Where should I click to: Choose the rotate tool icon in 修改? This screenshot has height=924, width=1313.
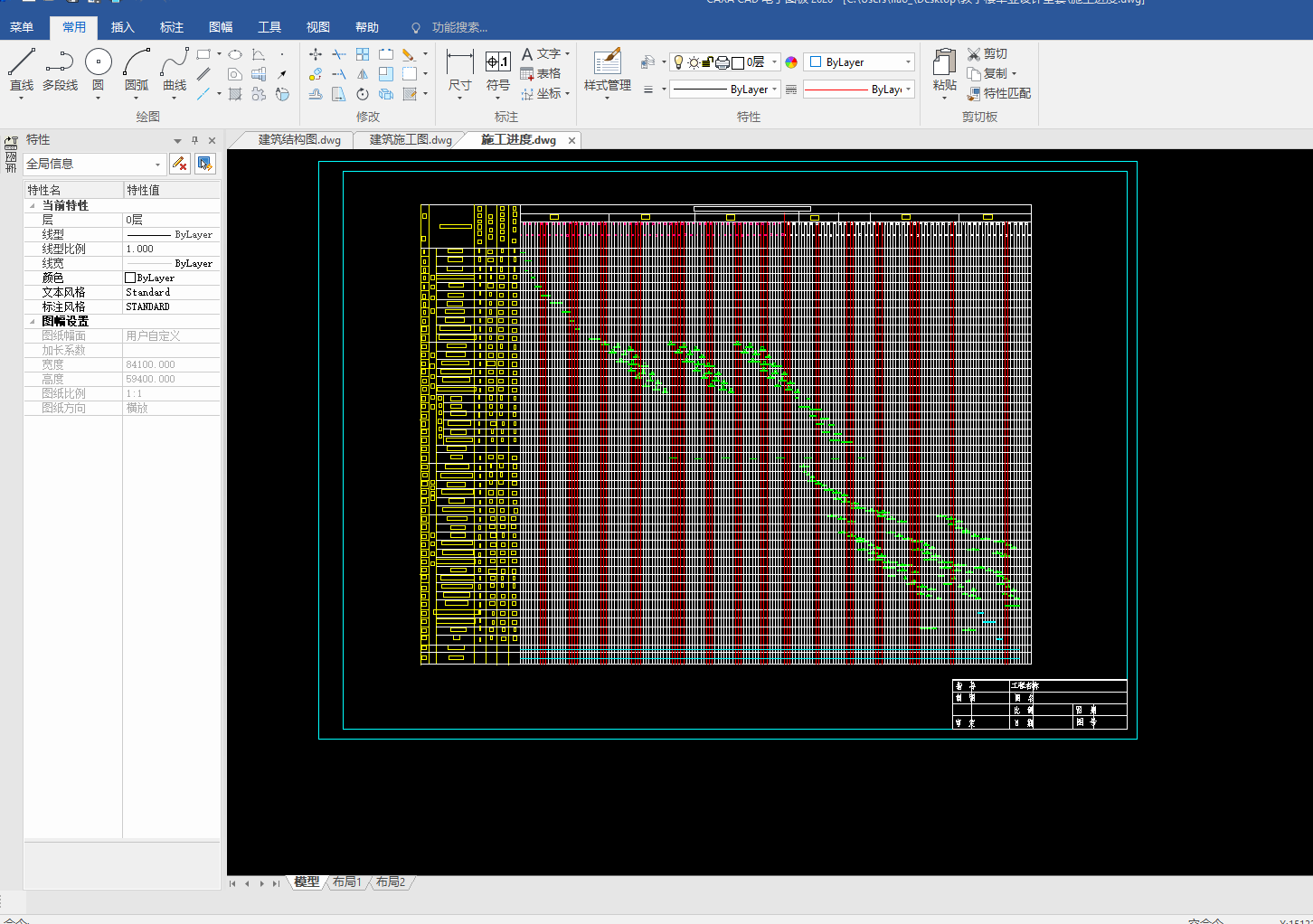click(363, 94)
